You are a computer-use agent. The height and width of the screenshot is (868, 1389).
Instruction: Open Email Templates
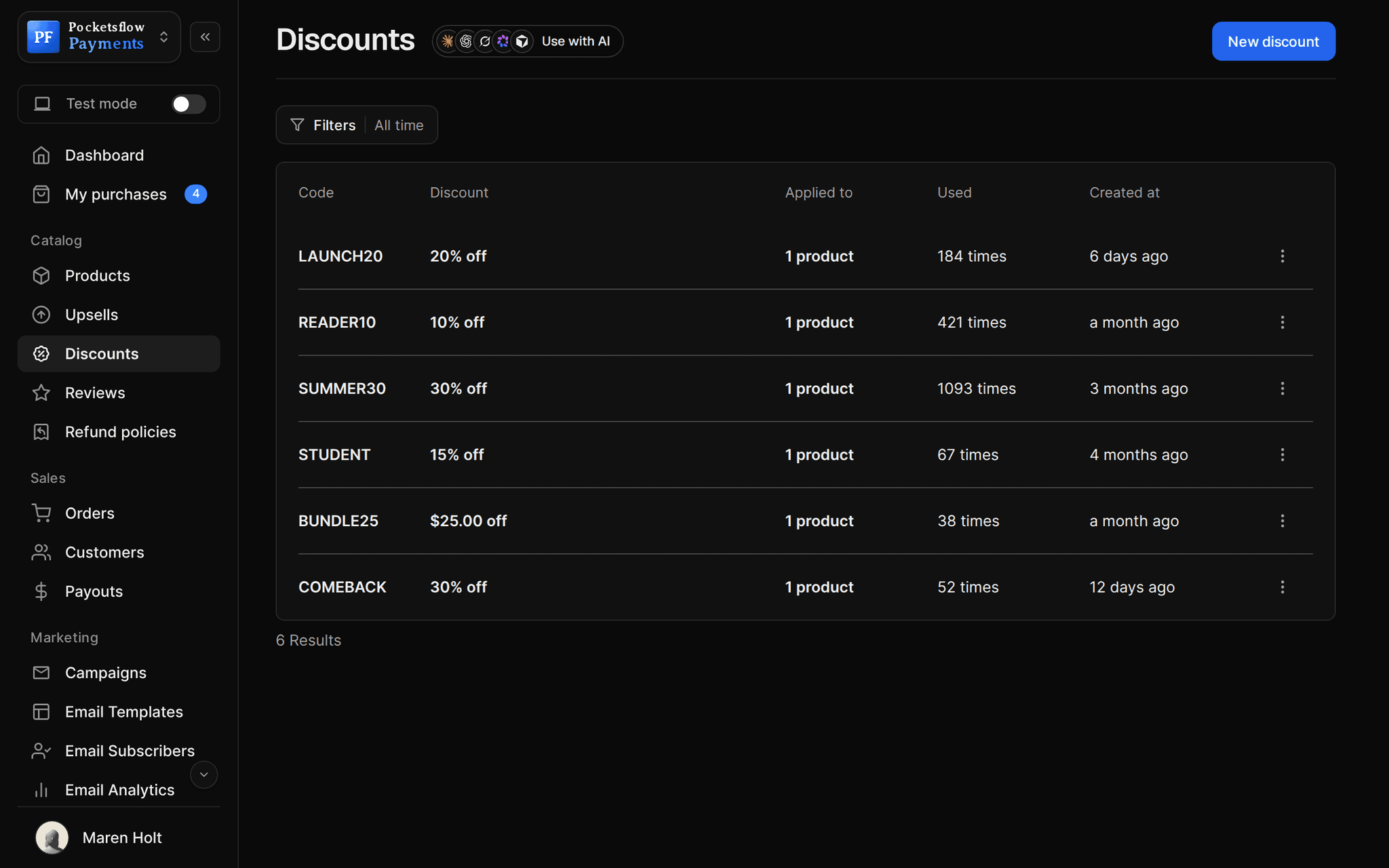point(119,712)
